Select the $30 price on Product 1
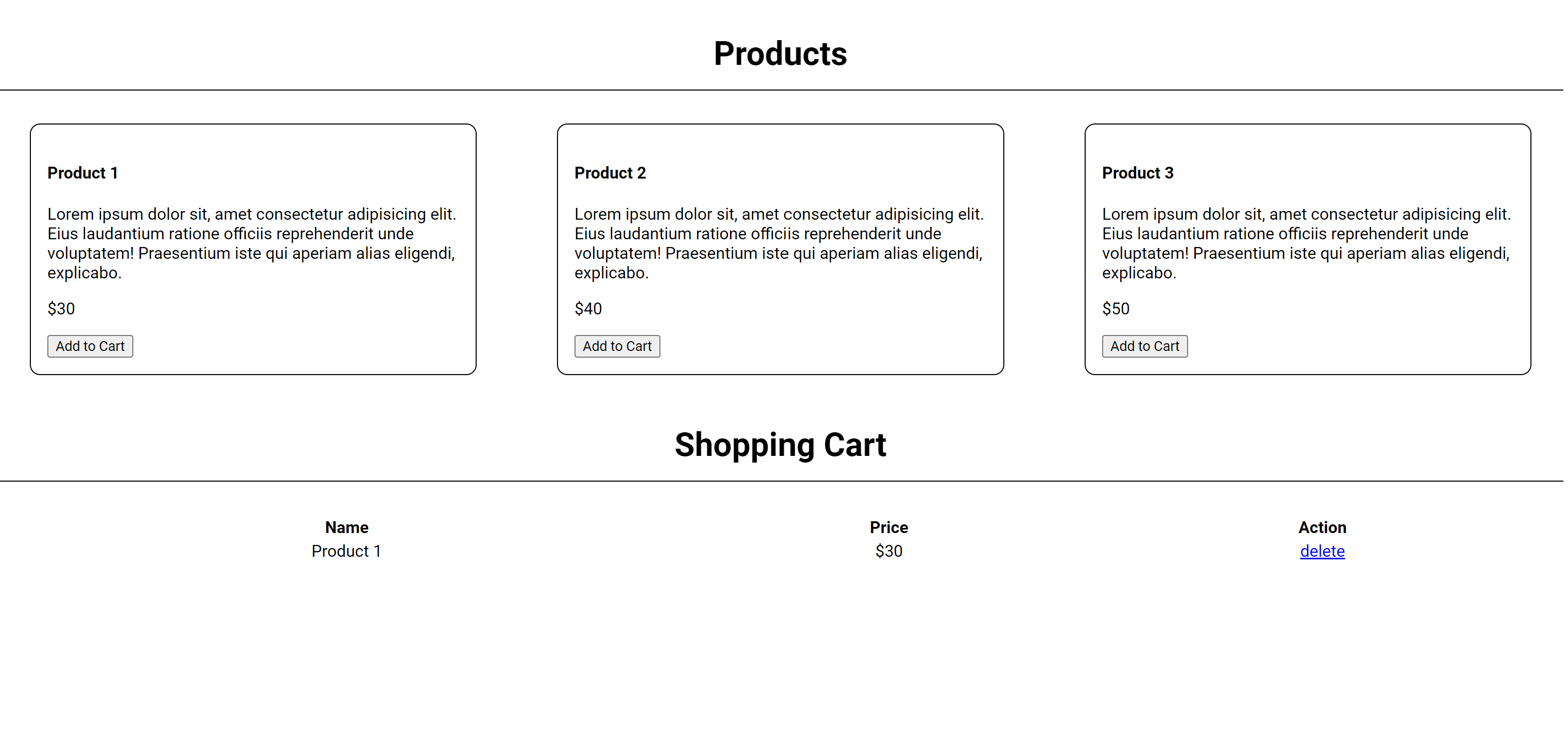Screen dimensions: 1568x742 61,309
